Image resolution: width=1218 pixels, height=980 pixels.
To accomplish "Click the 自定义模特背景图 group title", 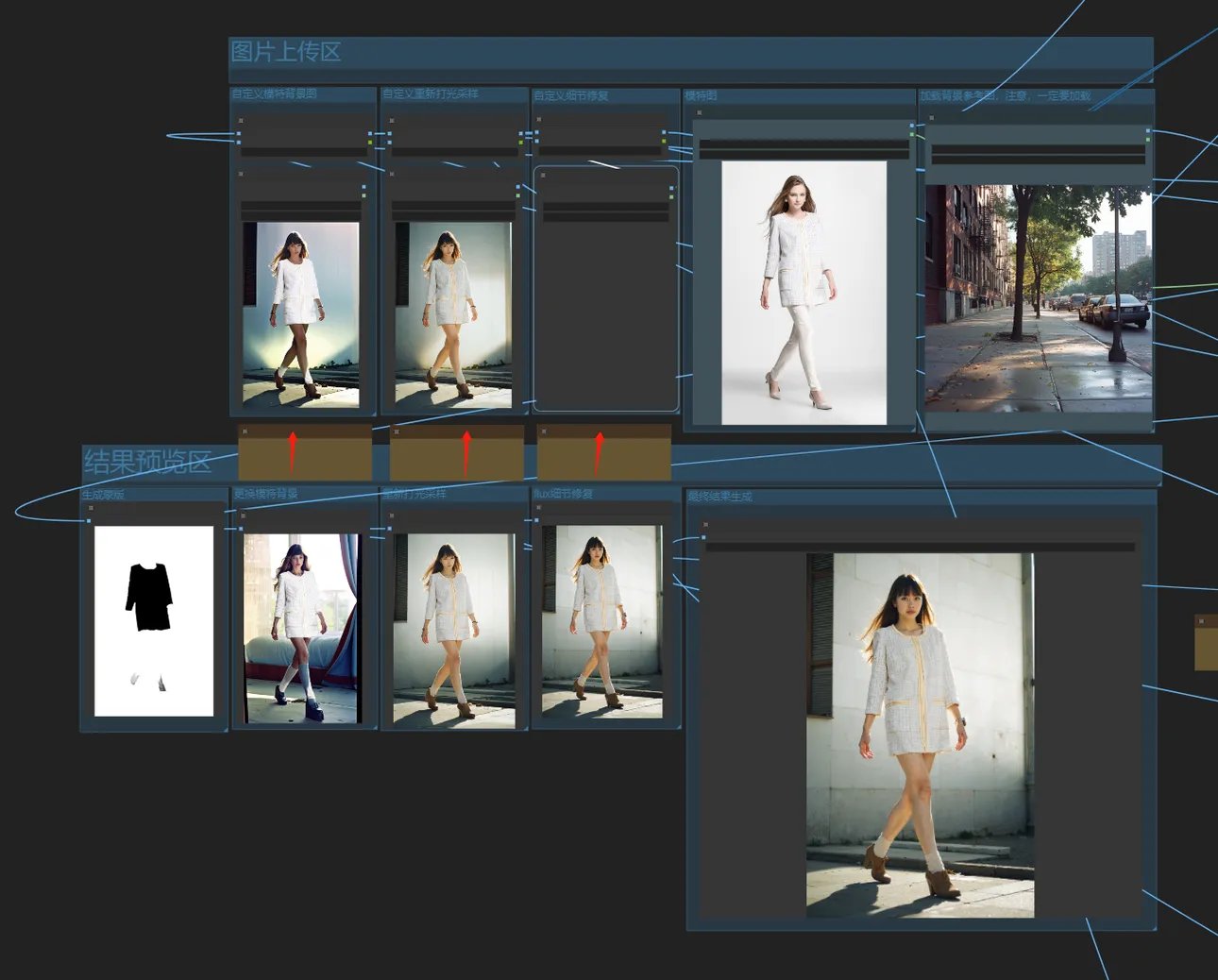I will [274, 93].
